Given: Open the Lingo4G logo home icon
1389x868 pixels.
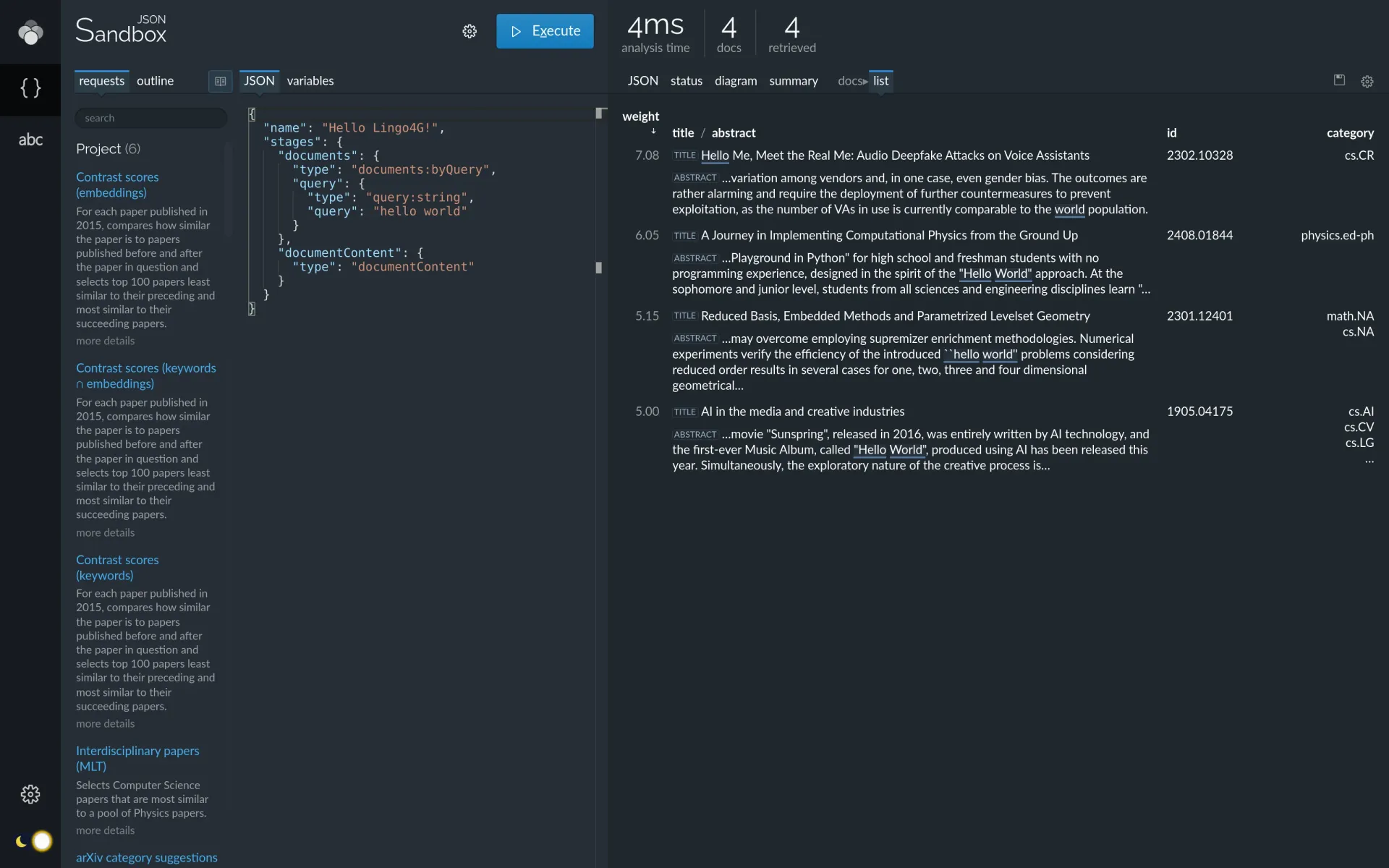Looking at the screenshot, I should [x=30, y=32].
